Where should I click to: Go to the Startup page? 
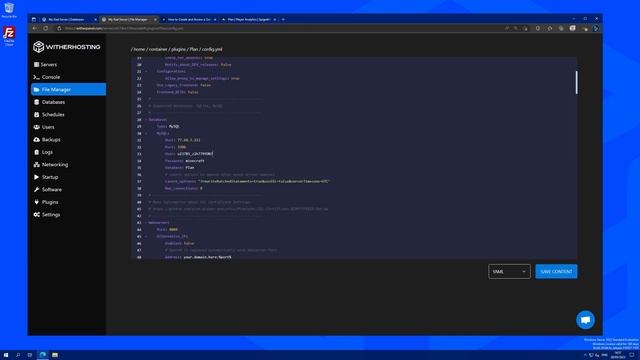coord(68,177)
